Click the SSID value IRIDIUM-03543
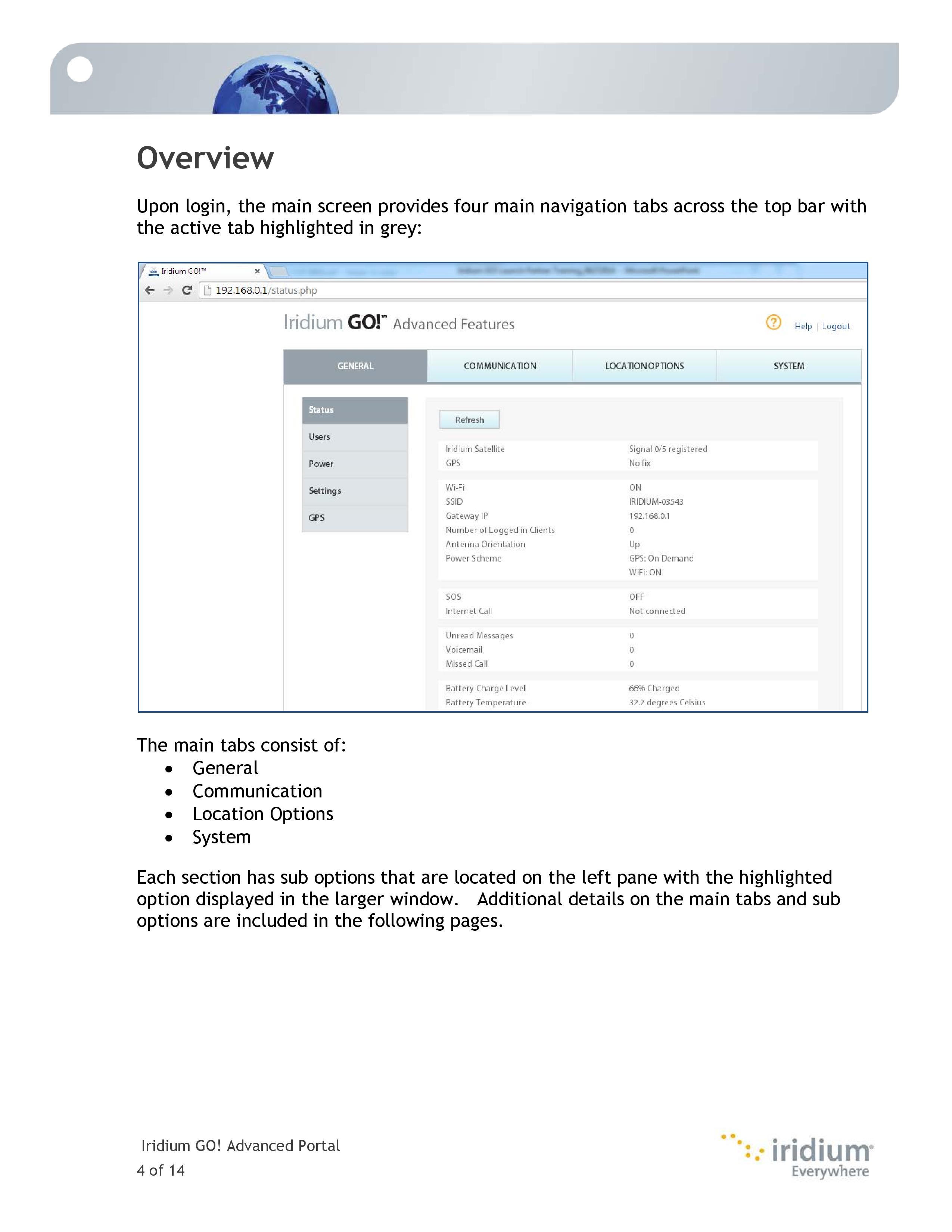Image resolution: width=952 pixels, height=1232 pixels. pyautogui.click(x=656, y=502)
